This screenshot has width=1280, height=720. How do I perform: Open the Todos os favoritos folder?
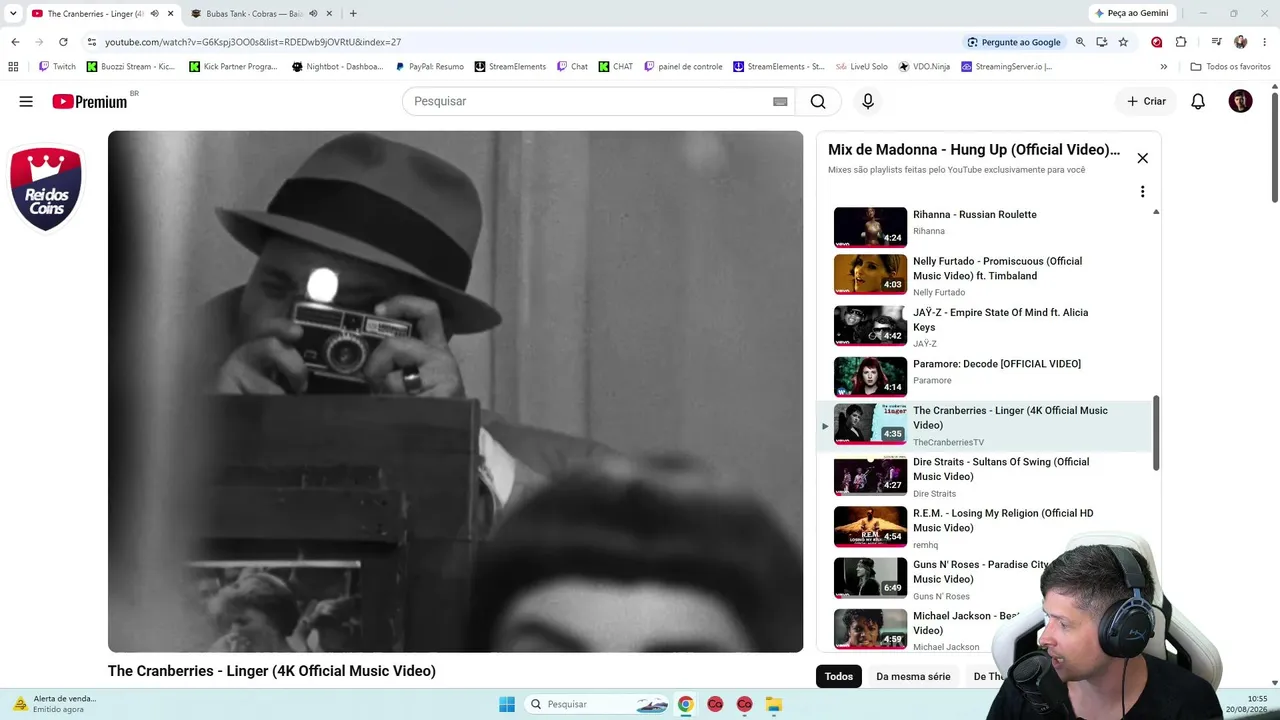coord(1230,67)
